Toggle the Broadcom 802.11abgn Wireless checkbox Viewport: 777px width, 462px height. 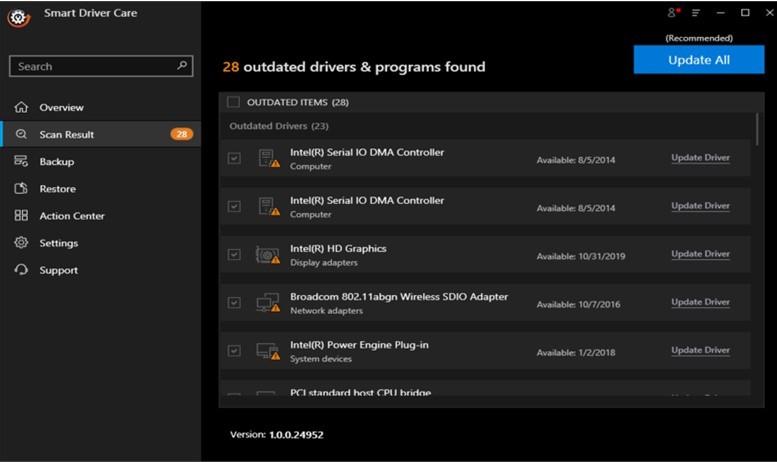coord(234,303)
